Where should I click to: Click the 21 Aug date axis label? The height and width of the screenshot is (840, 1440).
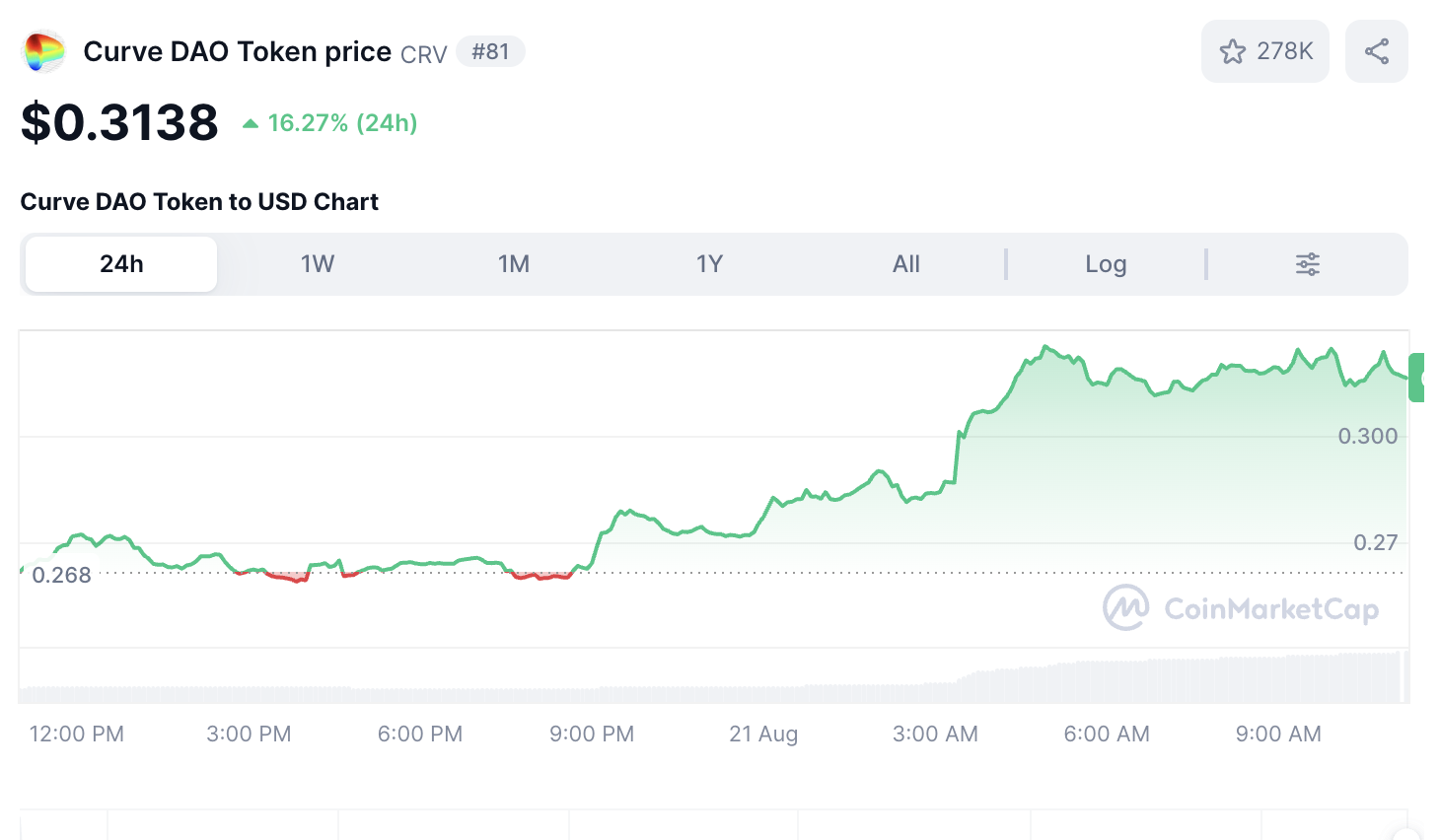[763, 734]
